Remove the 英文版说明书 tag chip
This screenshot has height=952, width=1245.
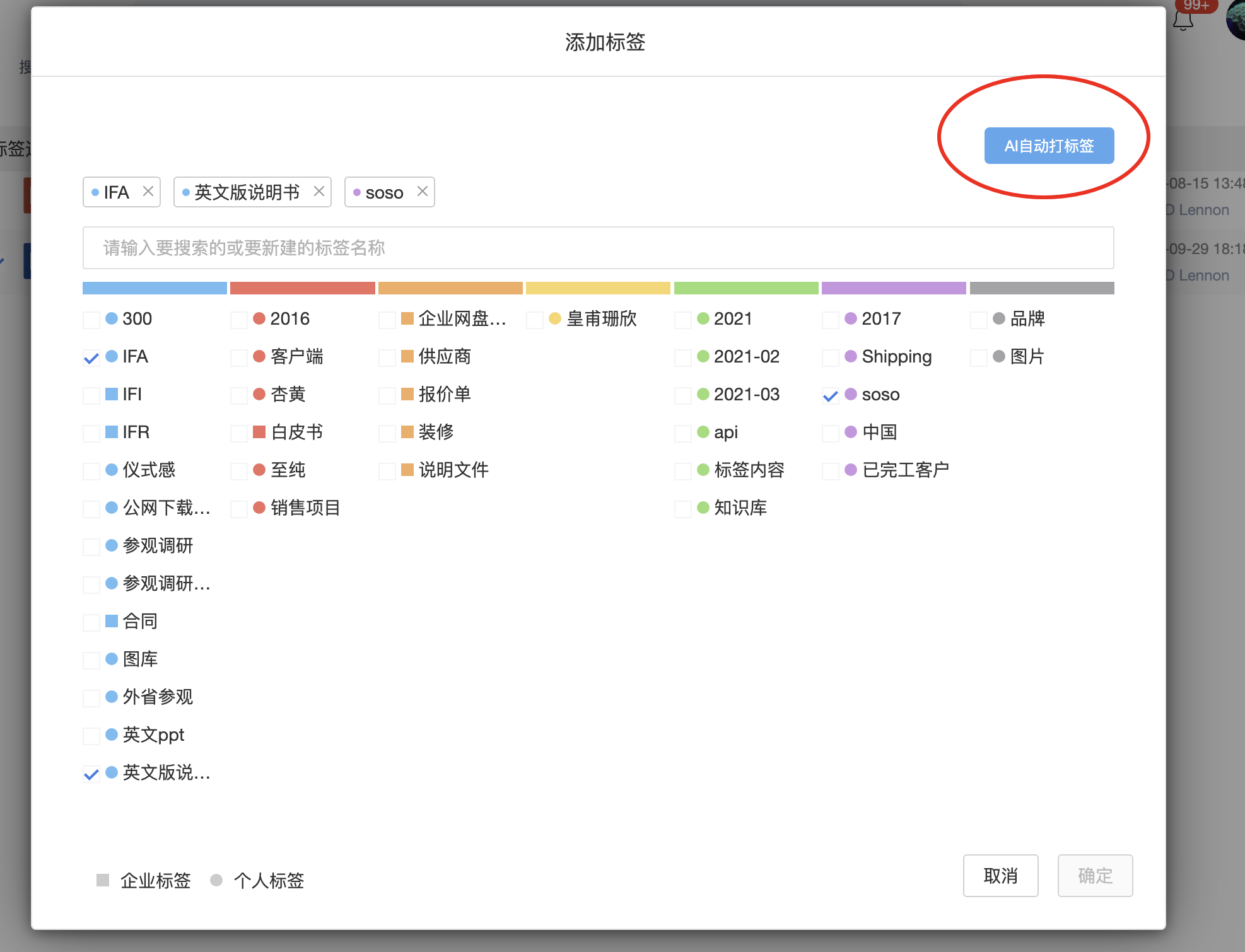point(319,191)
